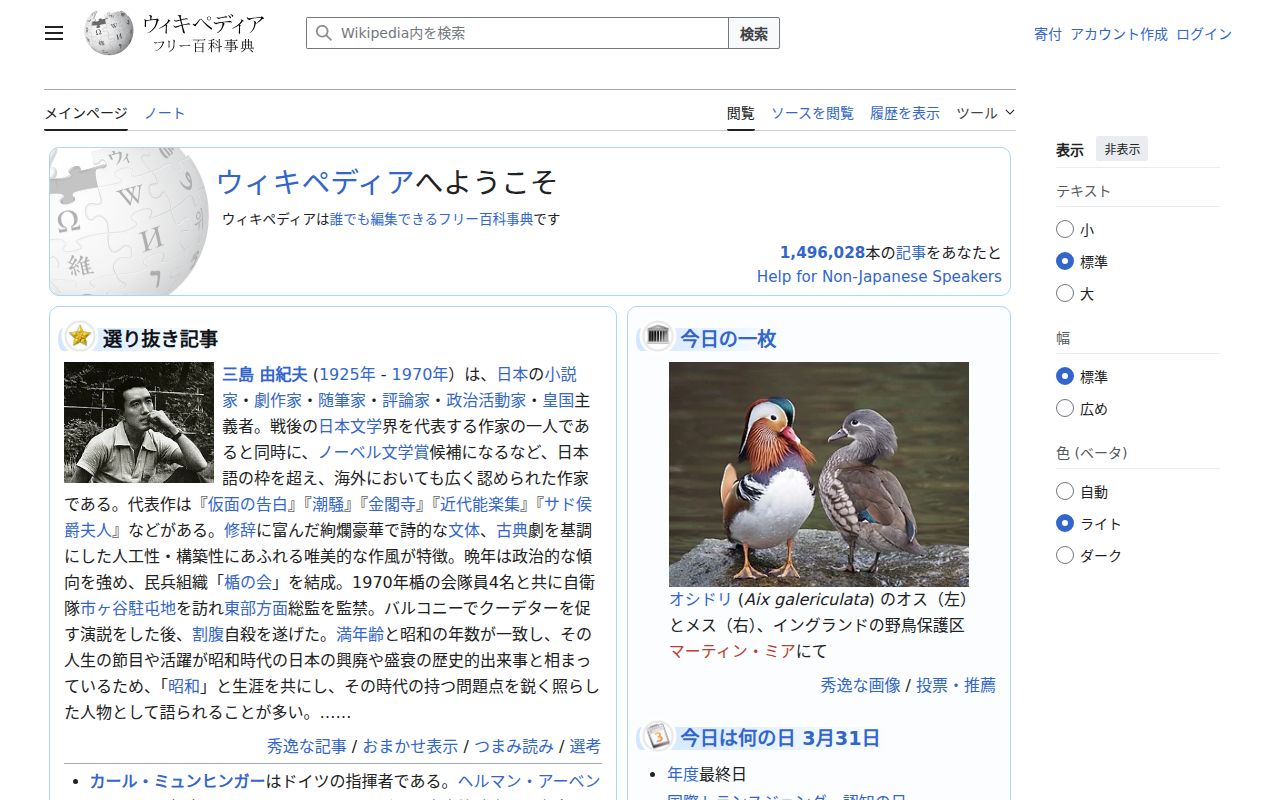The height and width of the screenshot is (800, 1280).
Task: Click the フリー百科事典 link
Action: tap(486, 218)
